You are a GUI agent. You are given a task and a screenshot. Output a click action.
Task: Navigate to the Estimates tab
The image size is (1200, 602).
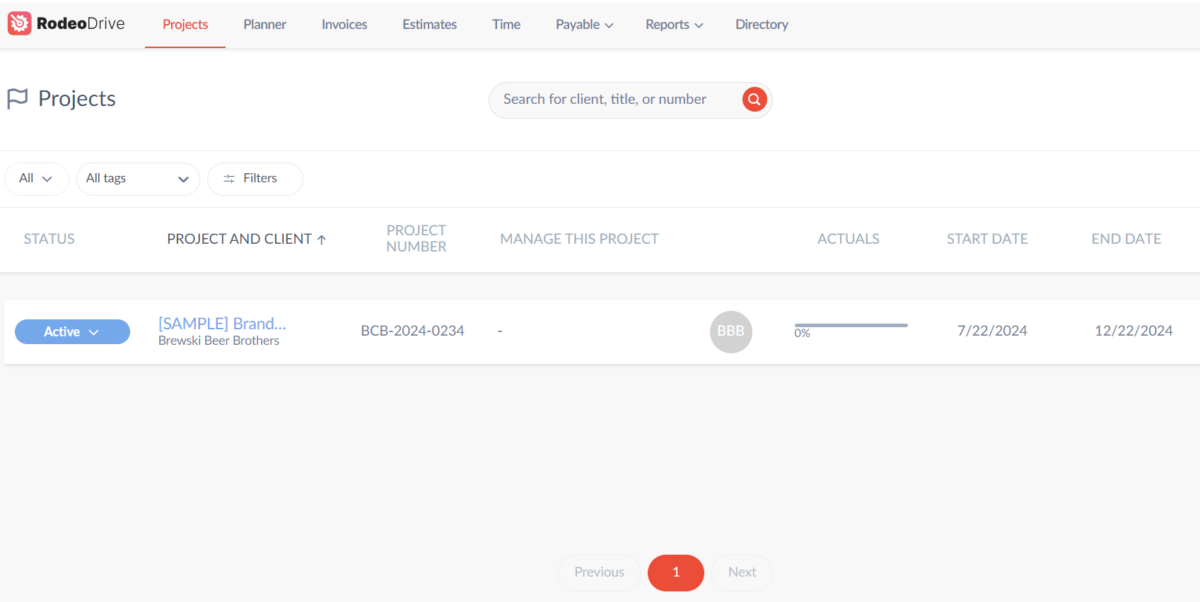[x=429, y=24]
